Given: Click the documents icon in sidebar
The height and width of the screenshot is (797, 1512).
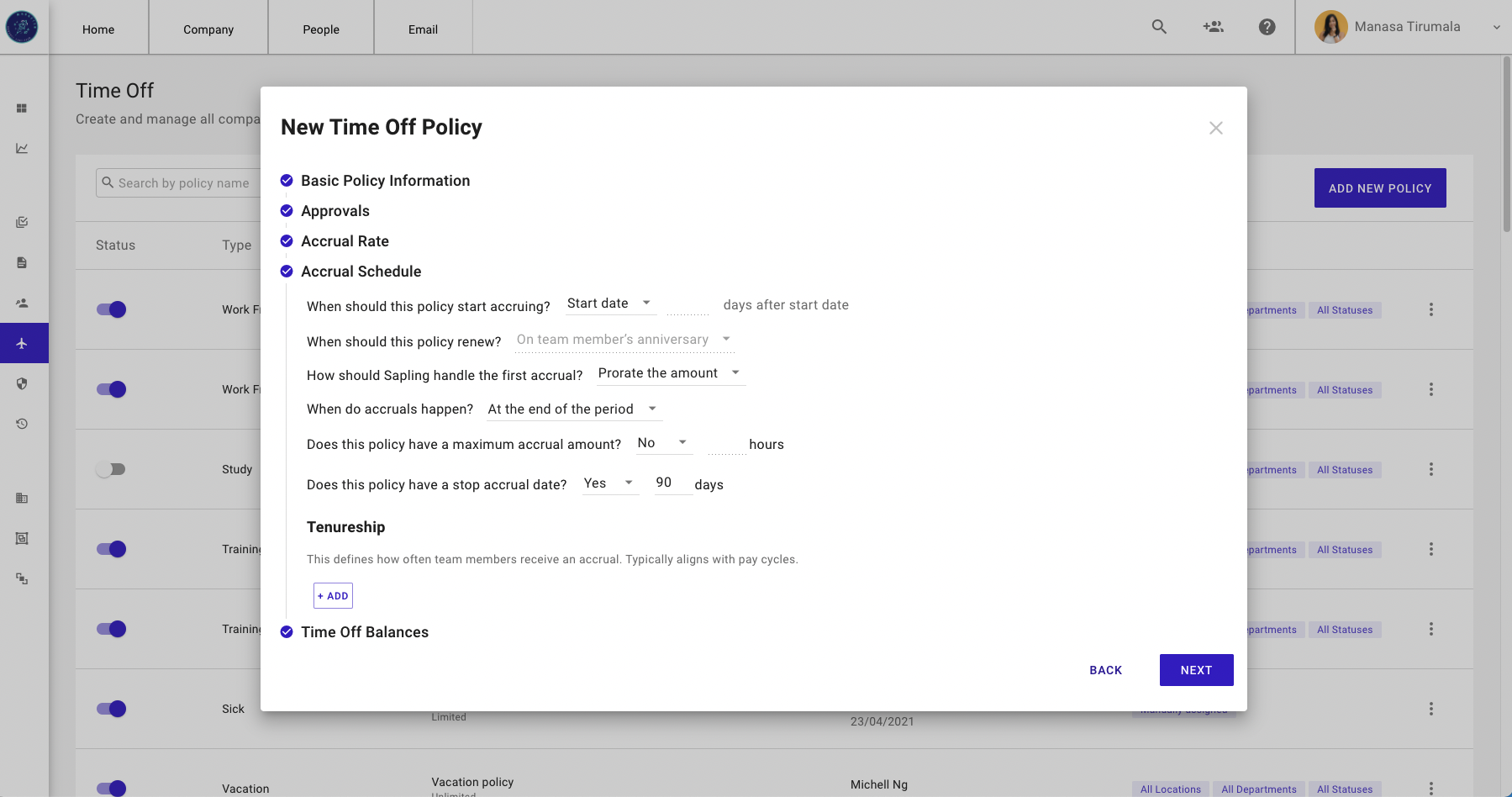Looking at the screenshot, I should click(x=23, y=263).
